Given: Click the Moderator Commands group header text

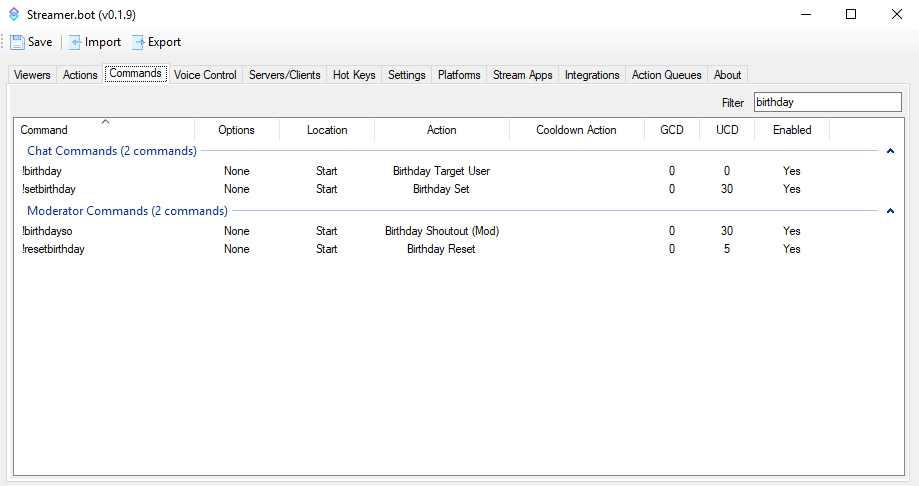Looking at the screenshot, I should (127, 210).
